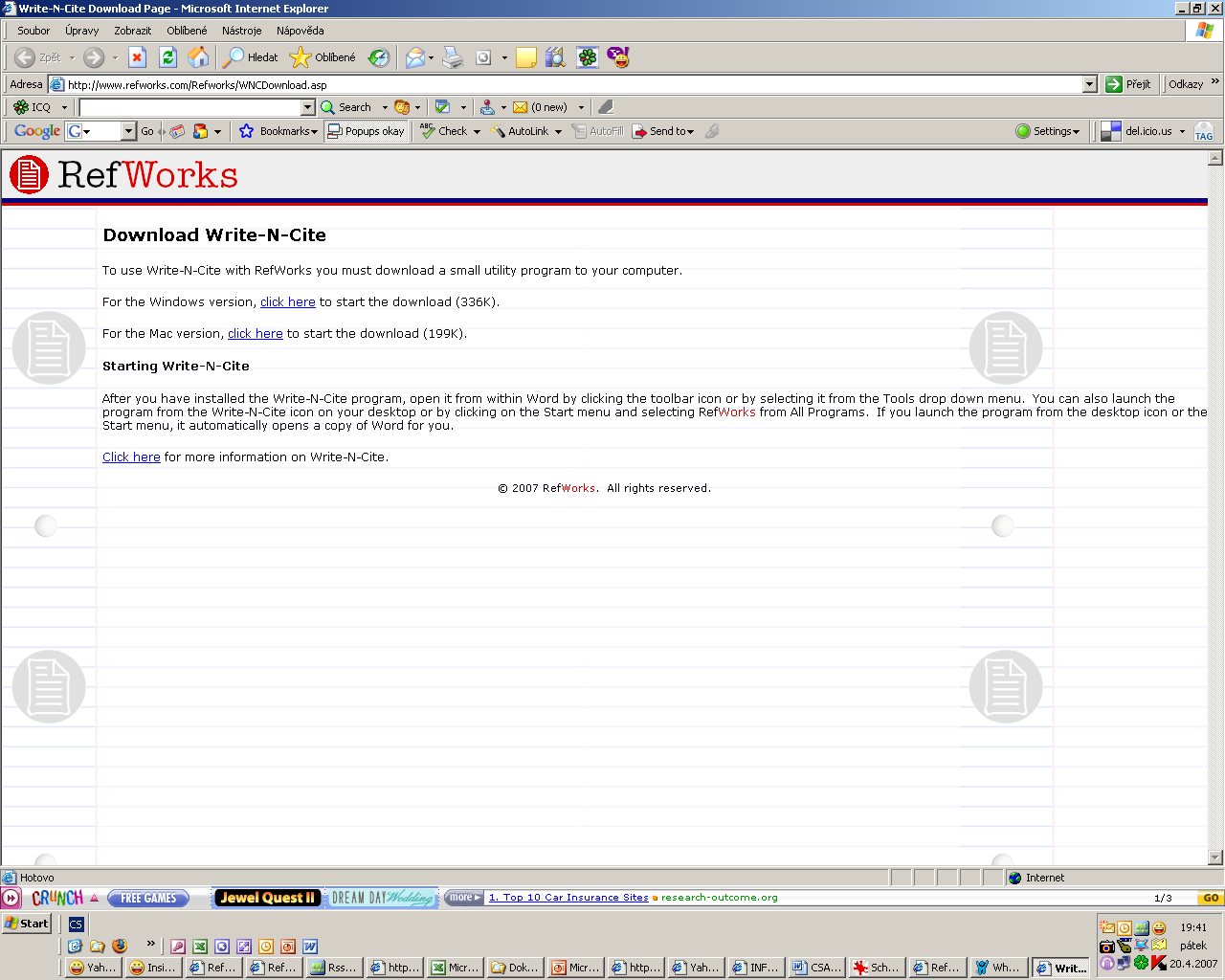Click the page scrollbar down arrow
This screenshot has height=980, width=1225.
click(1215, 857)
